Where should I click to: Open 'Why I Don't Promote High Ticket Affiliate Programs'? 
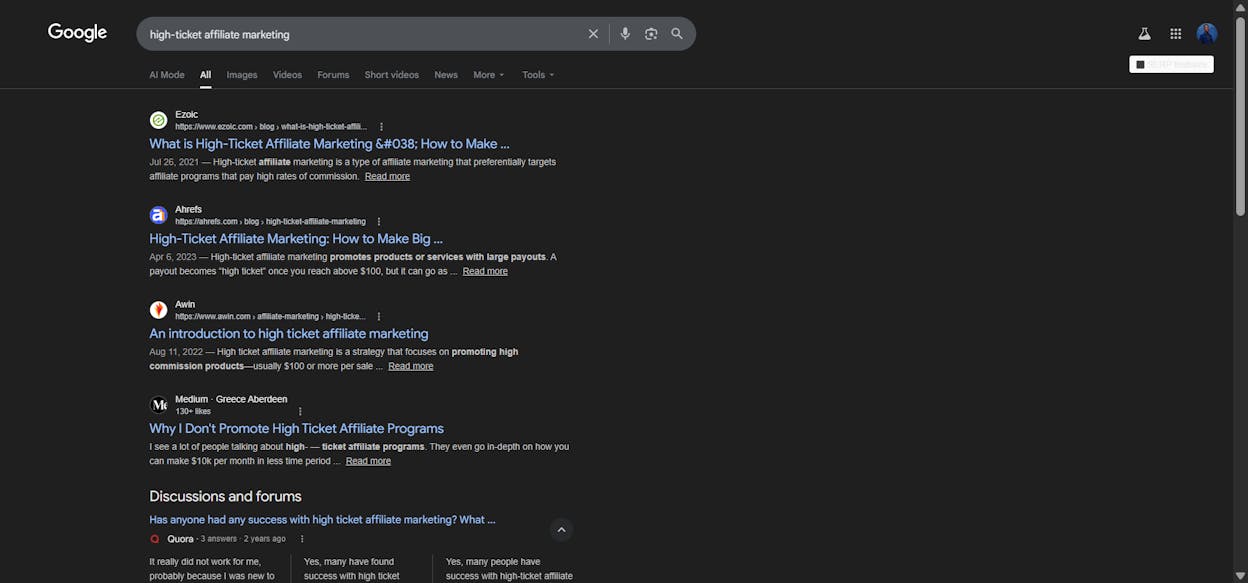click(x=297, y=429)
